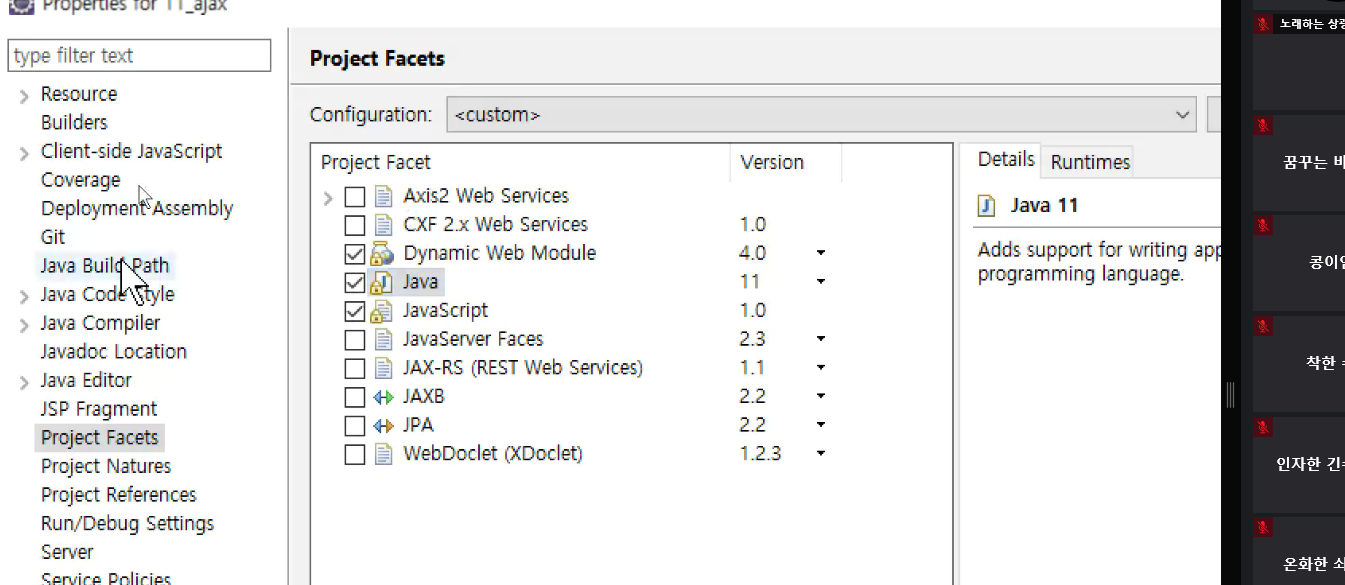Check the JPA facet box
1345x585 pixels.
pyautogui.click(x=355, y=425)
